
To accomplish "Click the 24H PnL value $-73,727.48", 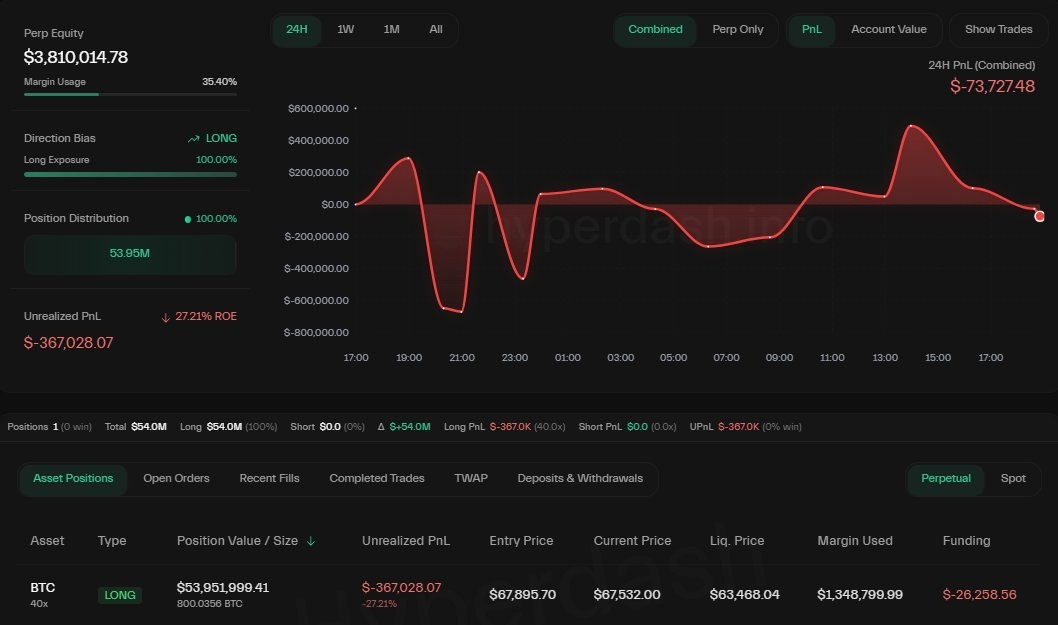I will (992, 86).
